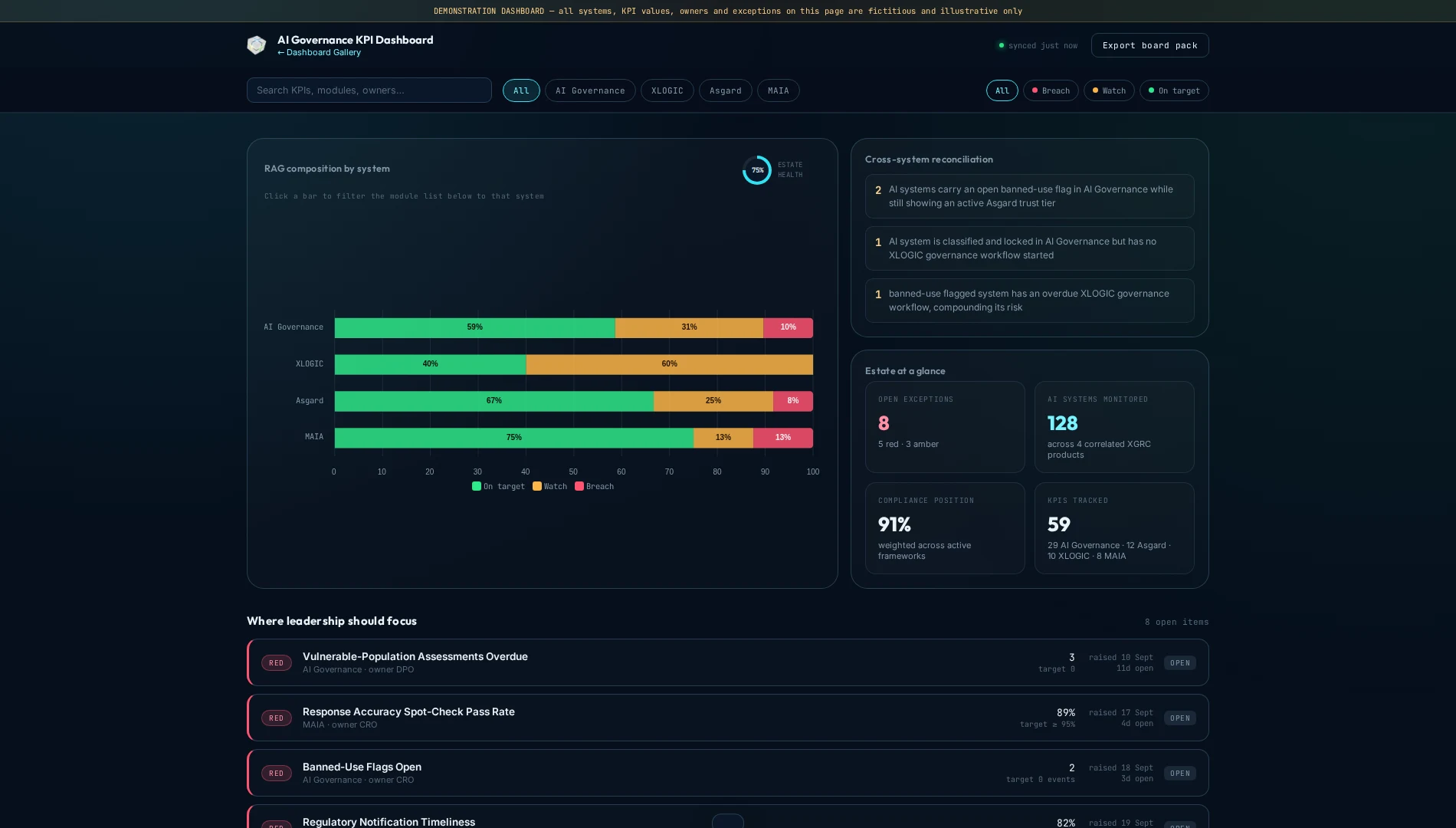Screen dimensions: 1456x828
Task: Select the All system filter
Action: [x=521, y=90]
